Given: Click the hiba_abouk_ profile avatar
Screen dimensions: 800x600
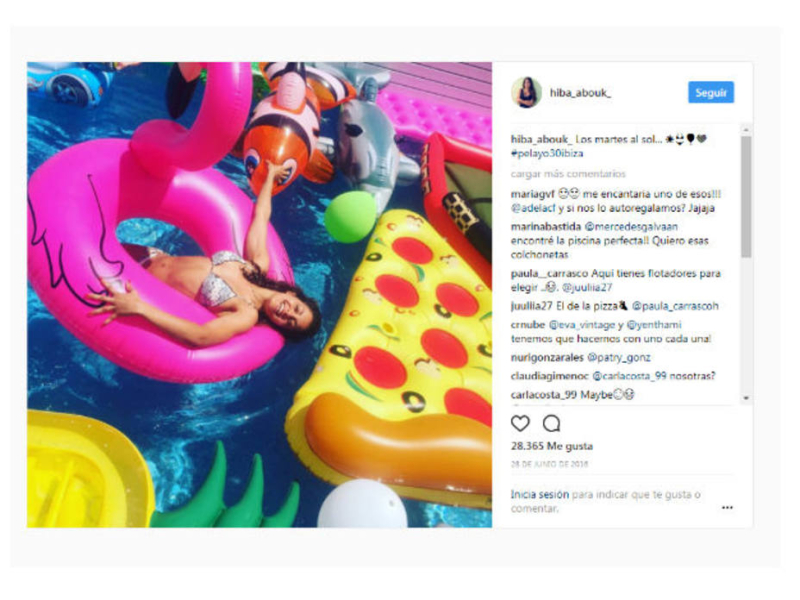Looking at the screenshot, I should pyautogui.click(x=526, y=93).
